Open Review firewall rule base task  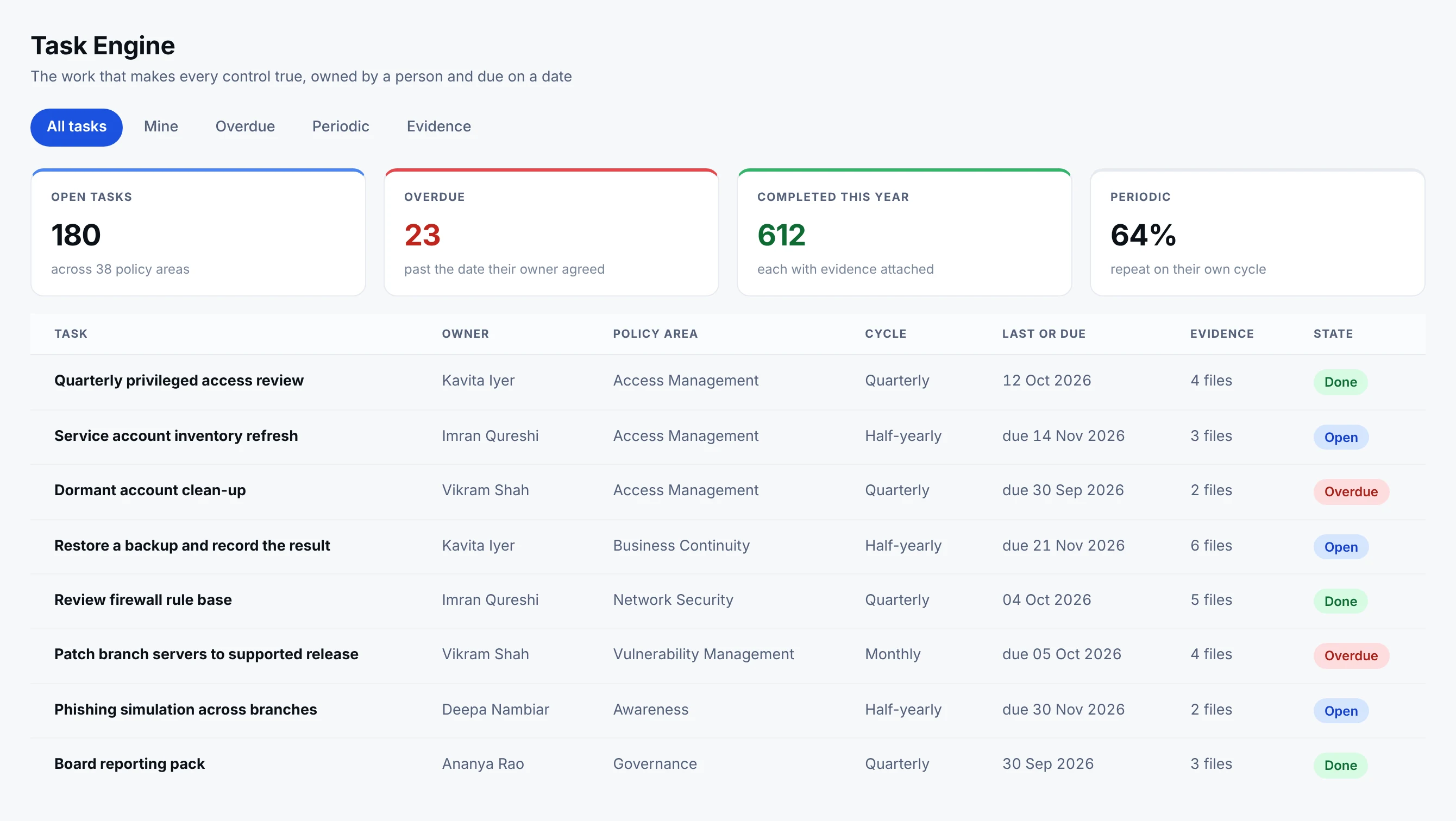(143, 599)
